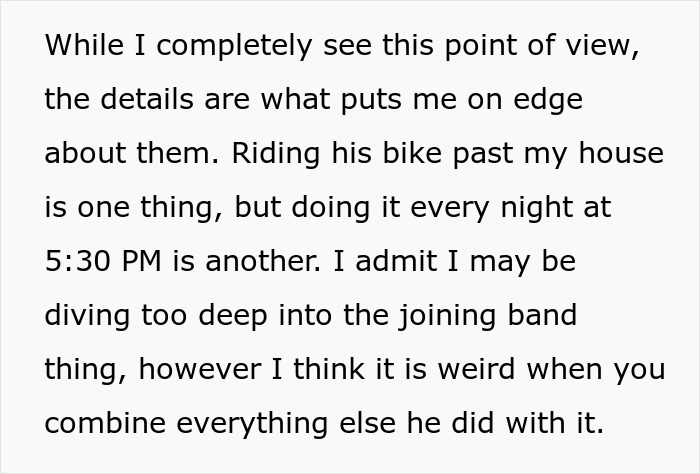This screenshot has width=700, height=474.
Task: Click the phrase "every night"
Action: [x=490, y=208]
